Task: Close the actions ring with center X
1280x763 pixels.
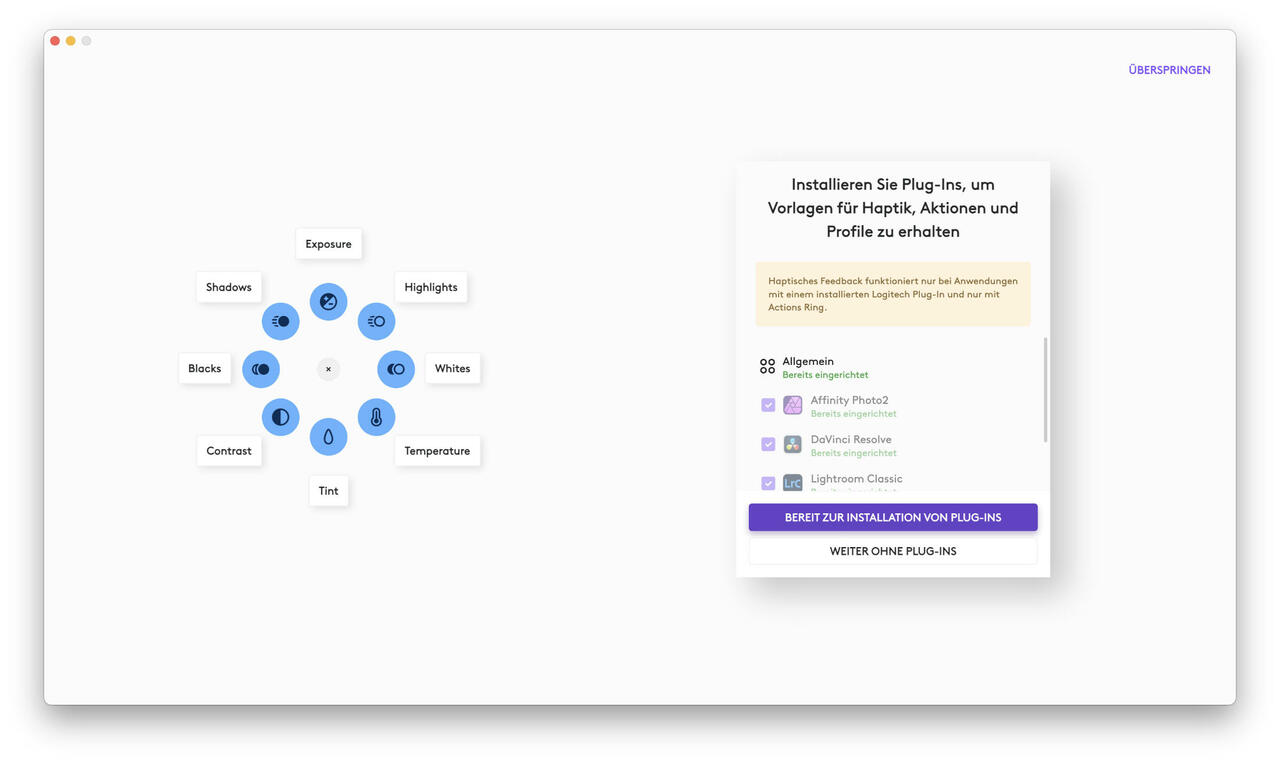Action: click(328, 369)
